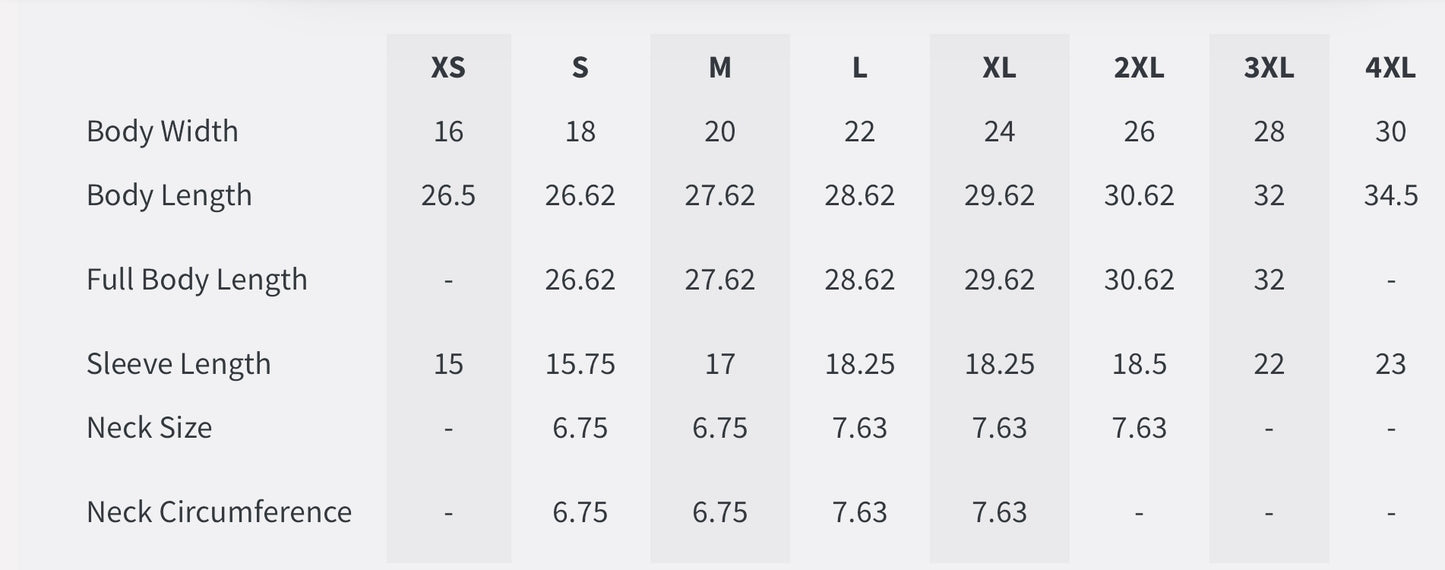Click Sleeve Length value 15.75 for S

pos(580,363)
